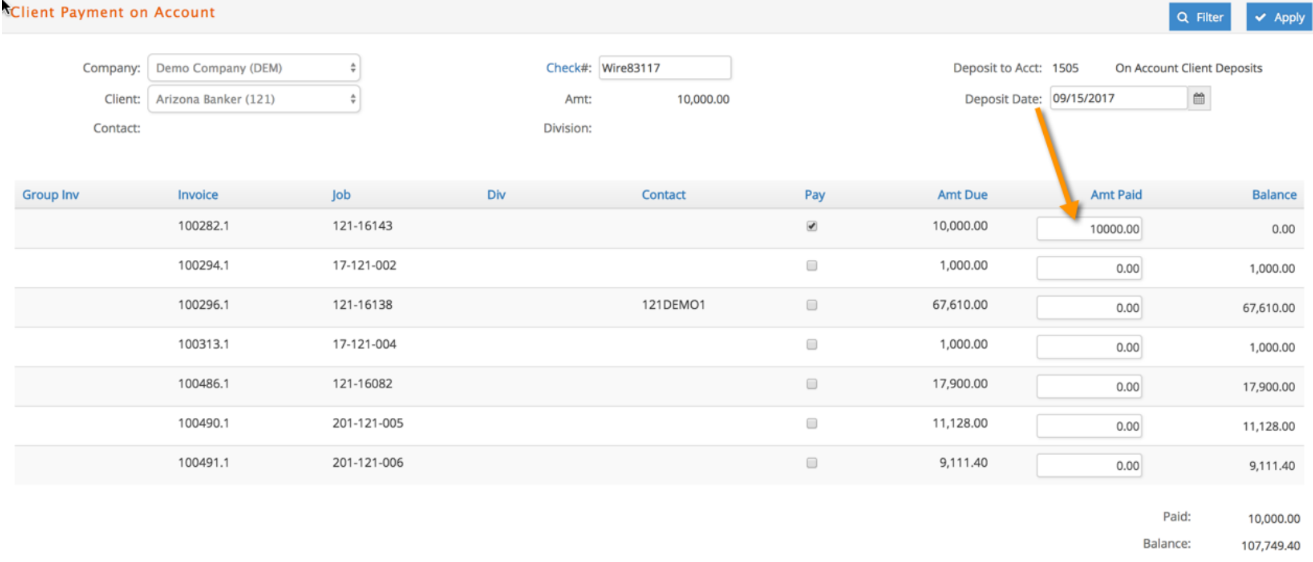Sort by the Amt Due column header
The height and width of the screenshot is (562, 1313).
click(x=962, y=195)
